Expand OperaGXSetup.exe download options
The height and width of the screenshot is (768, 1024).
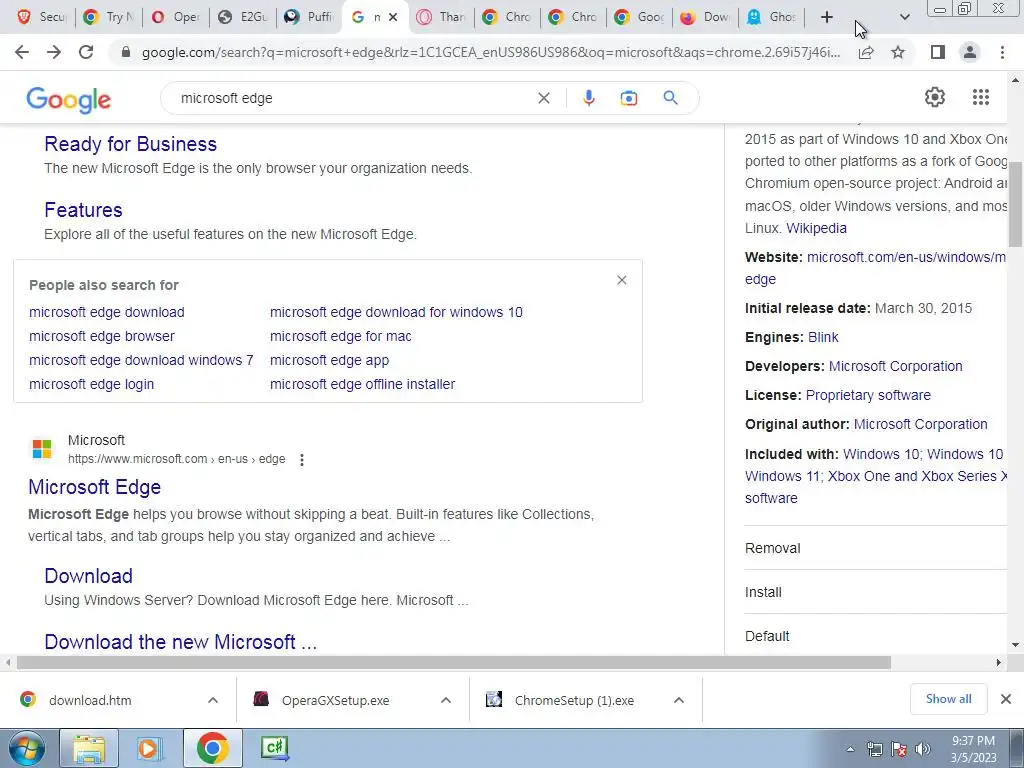point(446,700)
